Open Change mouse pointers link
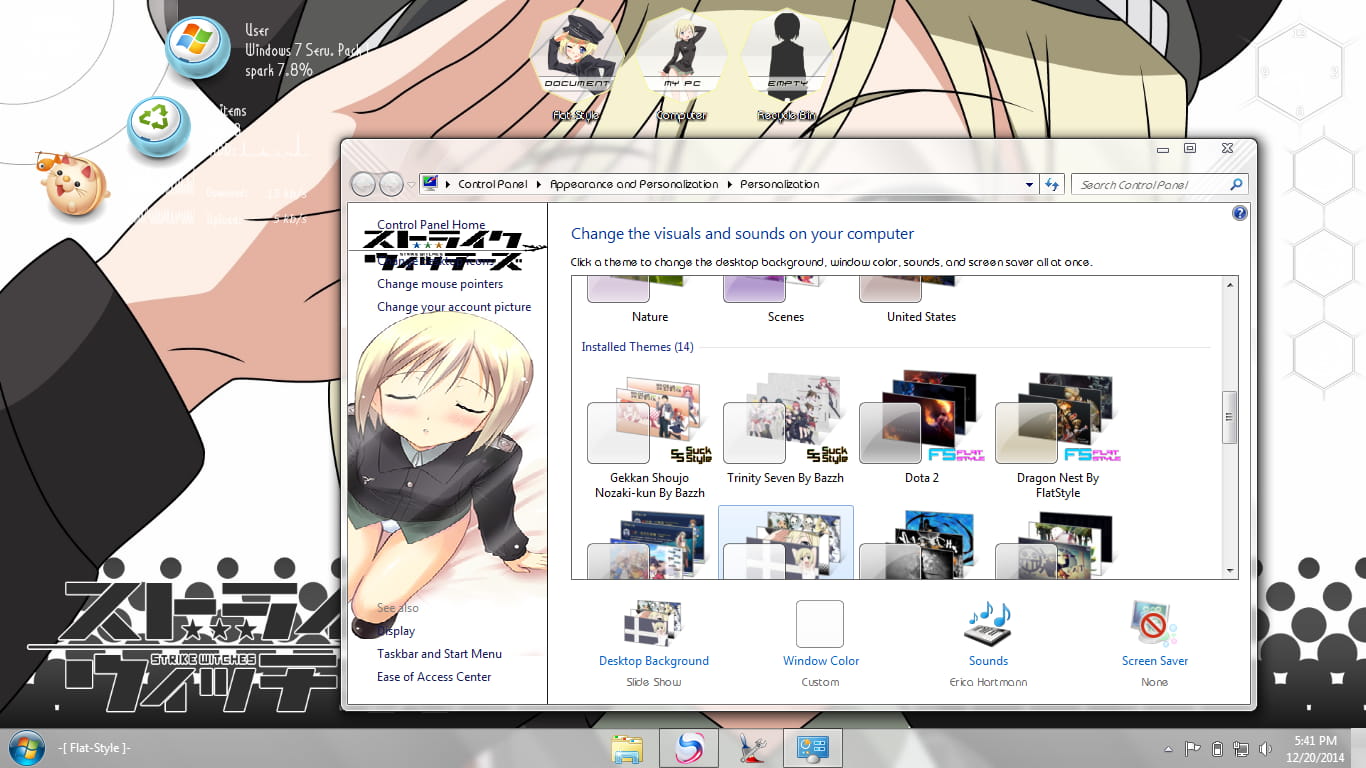The image size is (1366, 768). coord(440,284)
